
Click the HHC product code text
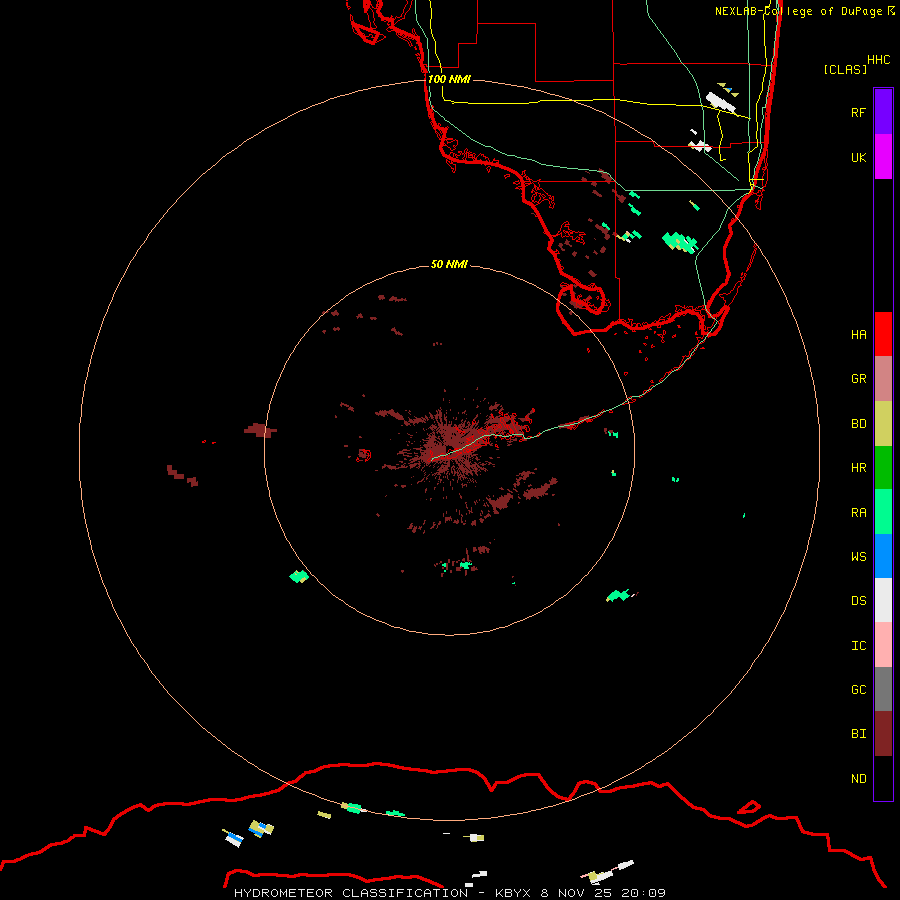(x=879, y=60)
